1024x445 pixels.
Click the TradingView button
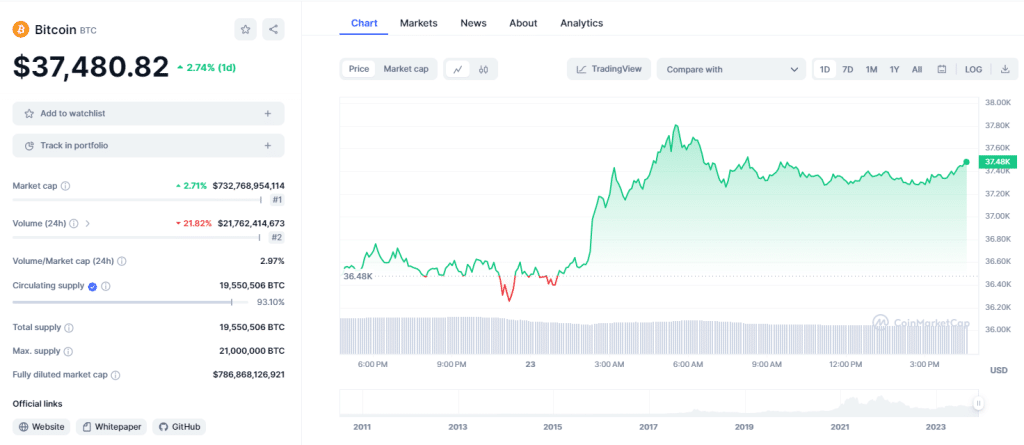[x=609, y=69]
